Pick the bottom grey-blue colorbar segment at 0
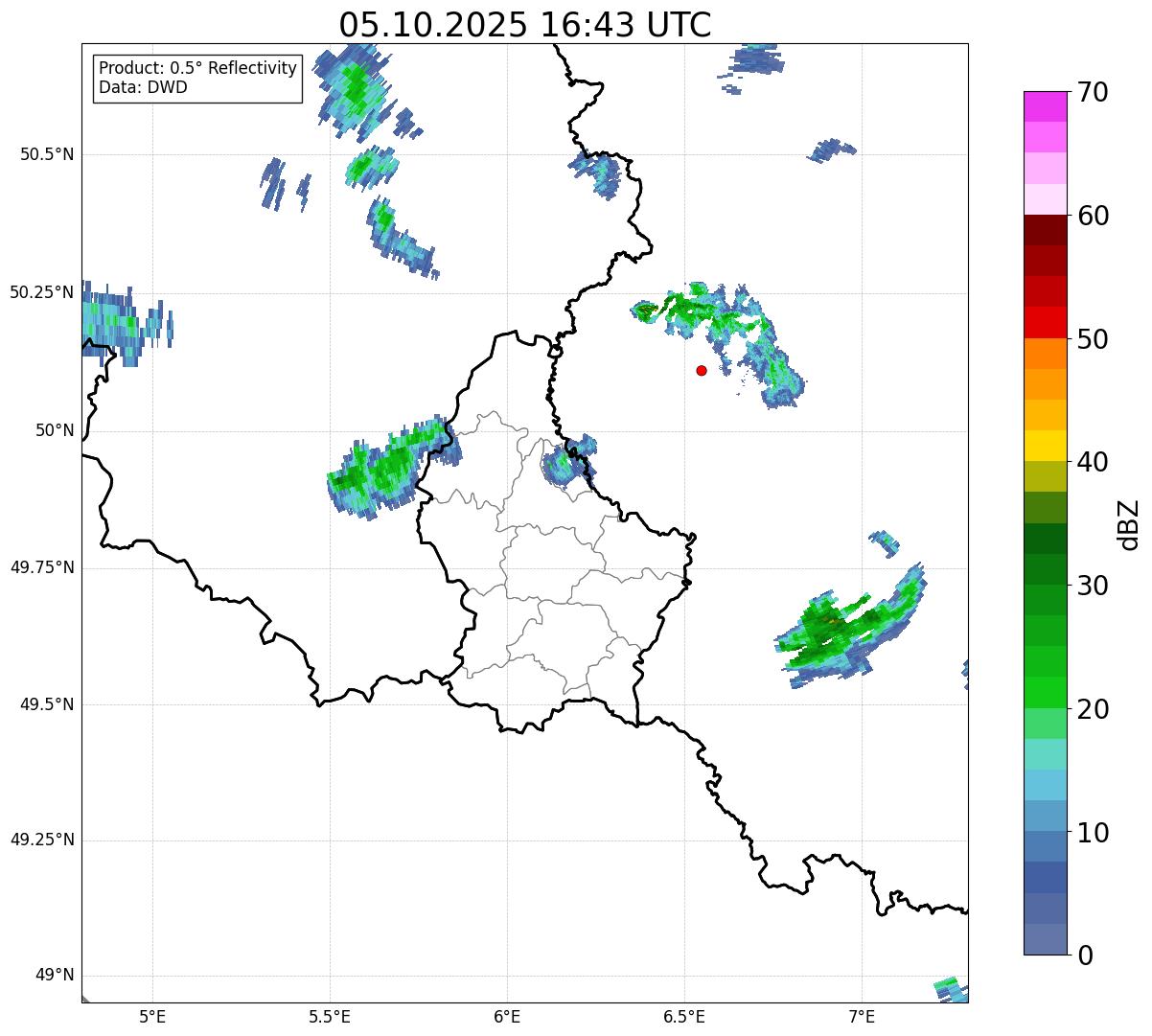Image resolution: width=1152 pixels, height=1036 pixels. pyautogui.click(x=1045, y=939)
